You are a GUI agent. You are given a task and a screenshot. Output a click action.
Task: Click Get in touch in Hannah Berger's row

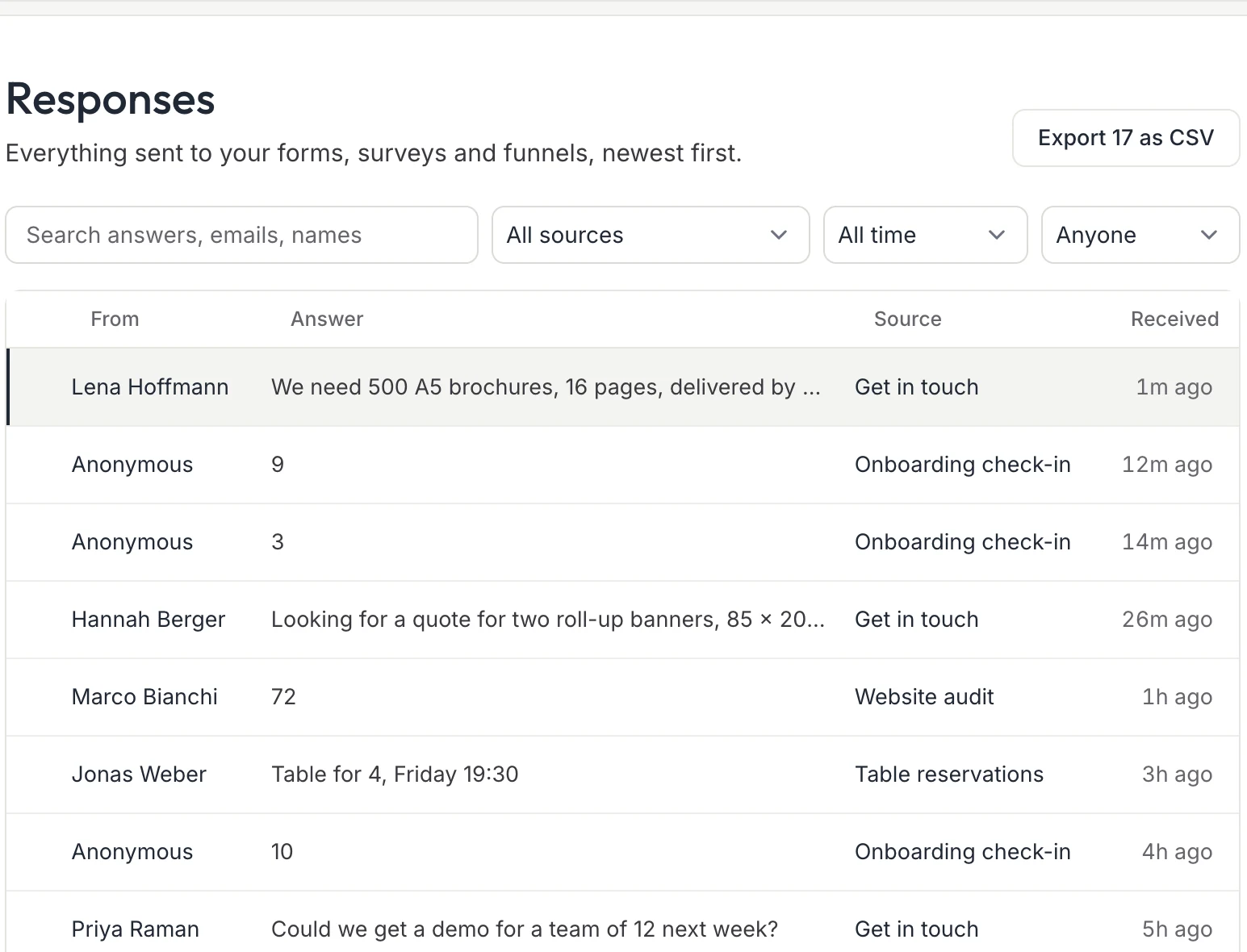(x=917, y=620)
